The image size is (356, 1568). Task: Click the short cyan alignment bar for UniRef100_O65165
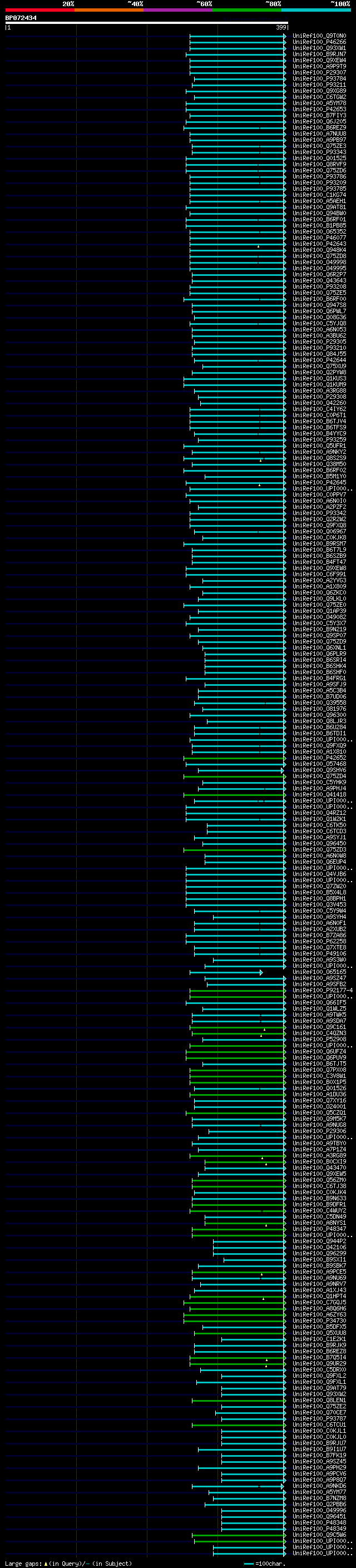click(226, 972)
